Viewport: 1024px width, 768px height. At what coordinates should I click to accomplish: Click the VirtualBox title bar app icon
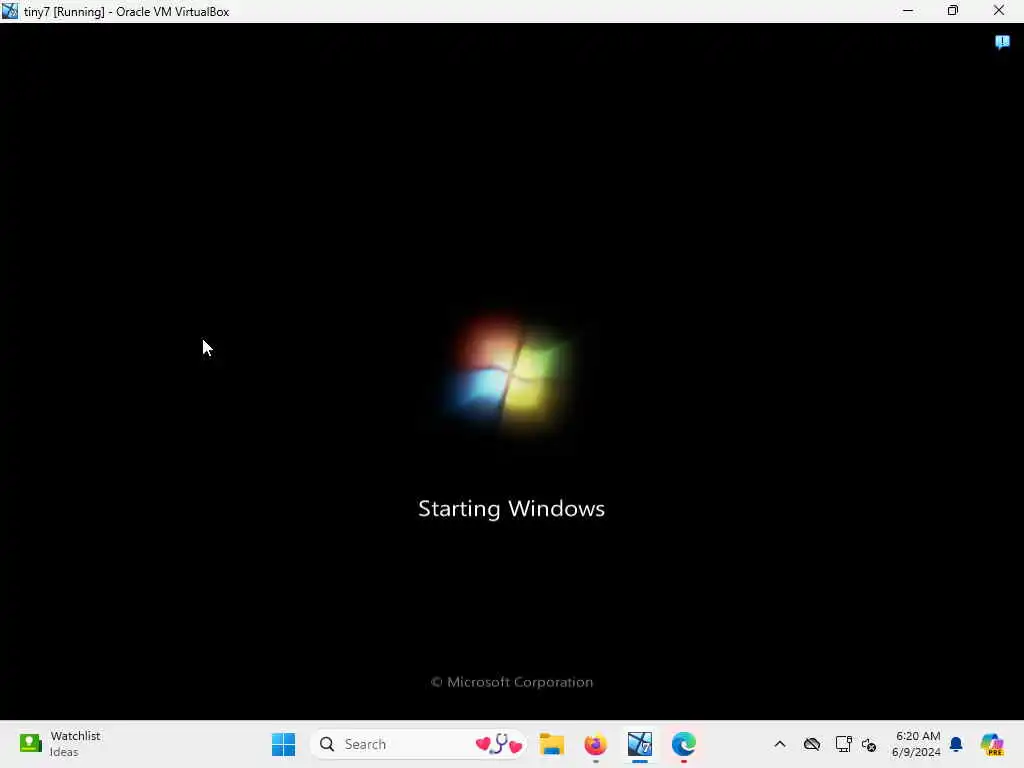10,11
